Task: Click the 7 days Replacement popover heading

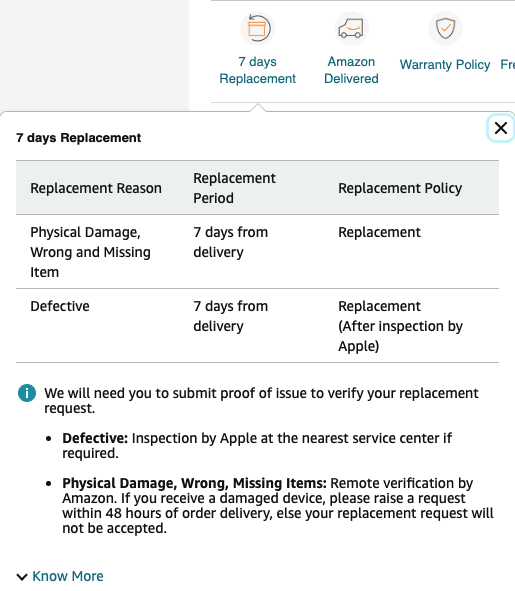Action: 78,138
